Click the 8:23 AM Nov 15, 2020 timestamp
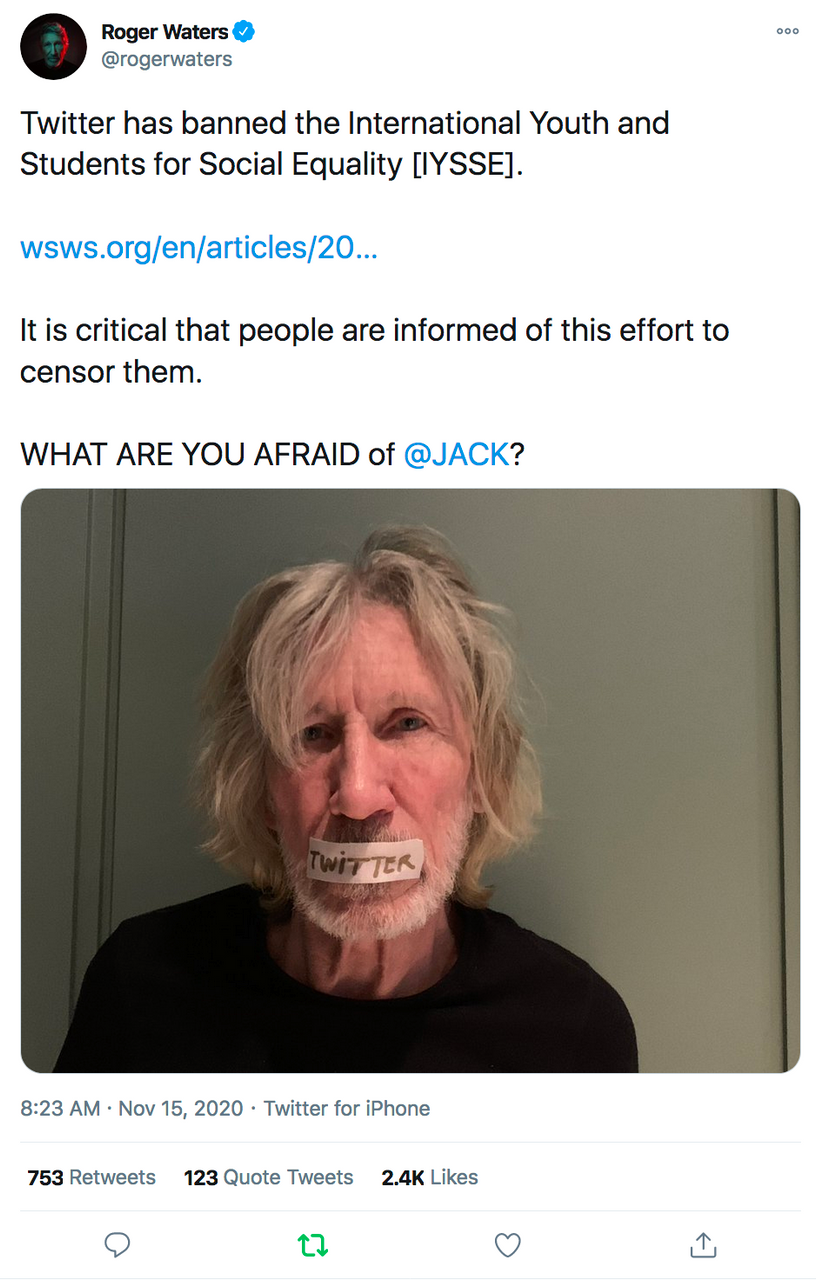Viewport: 816px width, 1280px height. (132, 1108)
